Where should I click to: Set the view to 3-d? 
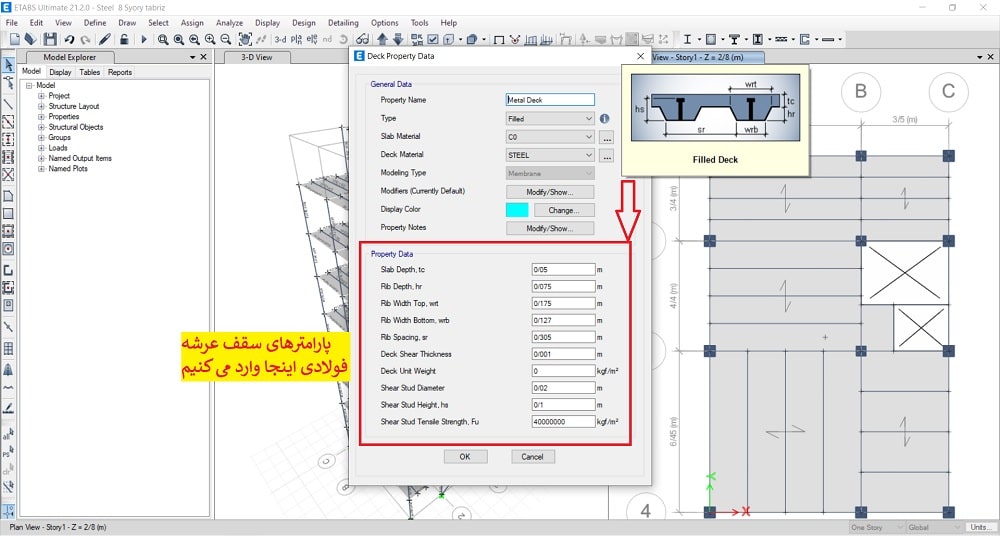point(281,40)
